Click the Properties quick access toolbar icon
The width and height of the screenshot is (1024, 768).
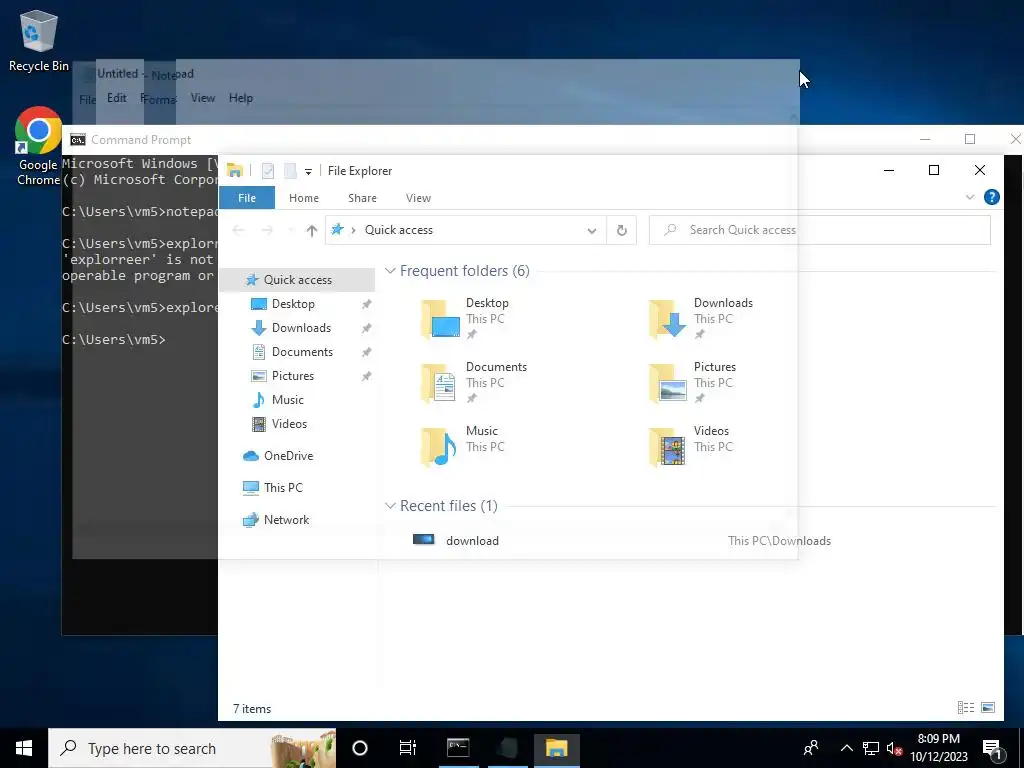point(268,171)
